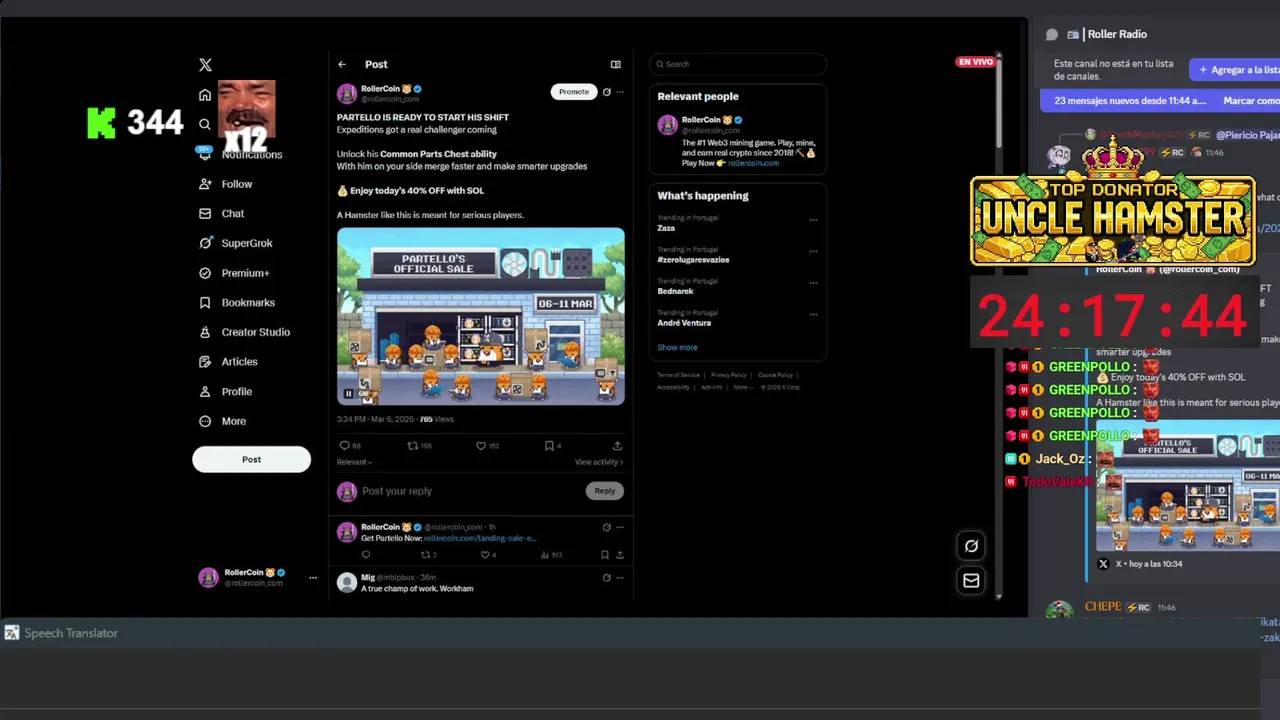Open the Partello's Official Sale image
This screenshot has width=1280, height=720.
tap(481, 316)
